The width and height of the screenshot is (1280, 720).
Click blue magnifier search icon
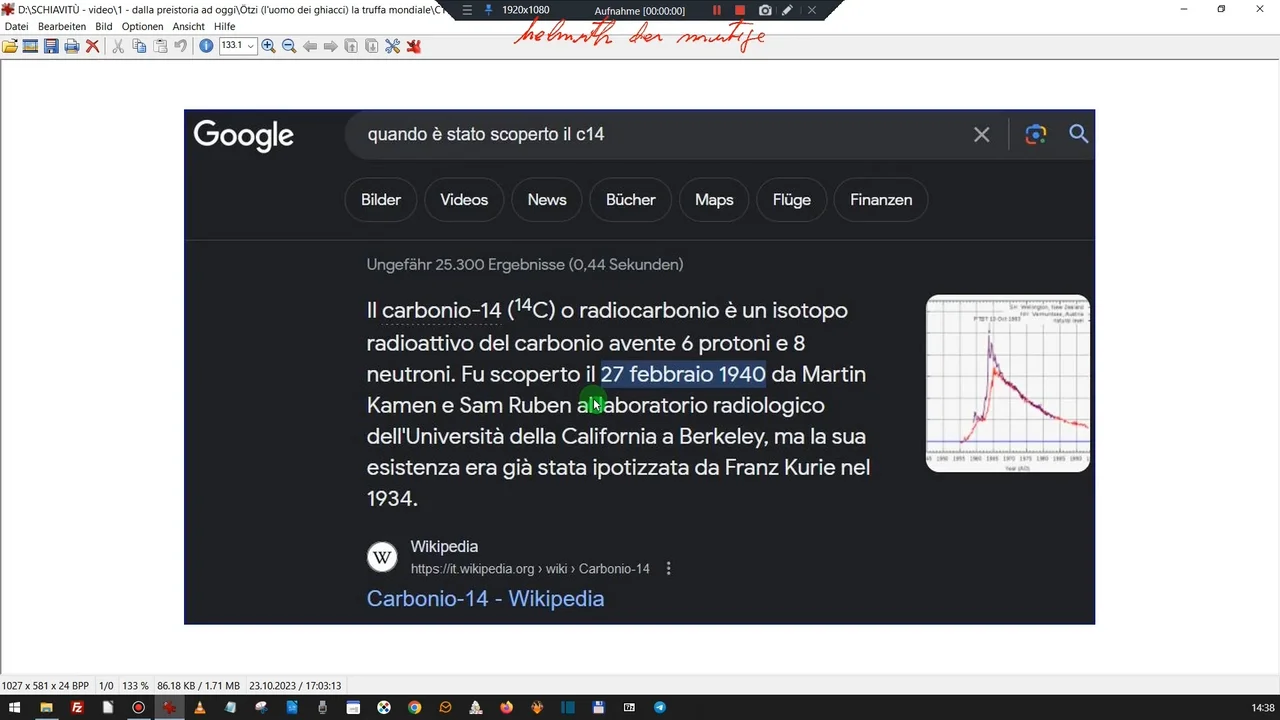(1078, 134)
